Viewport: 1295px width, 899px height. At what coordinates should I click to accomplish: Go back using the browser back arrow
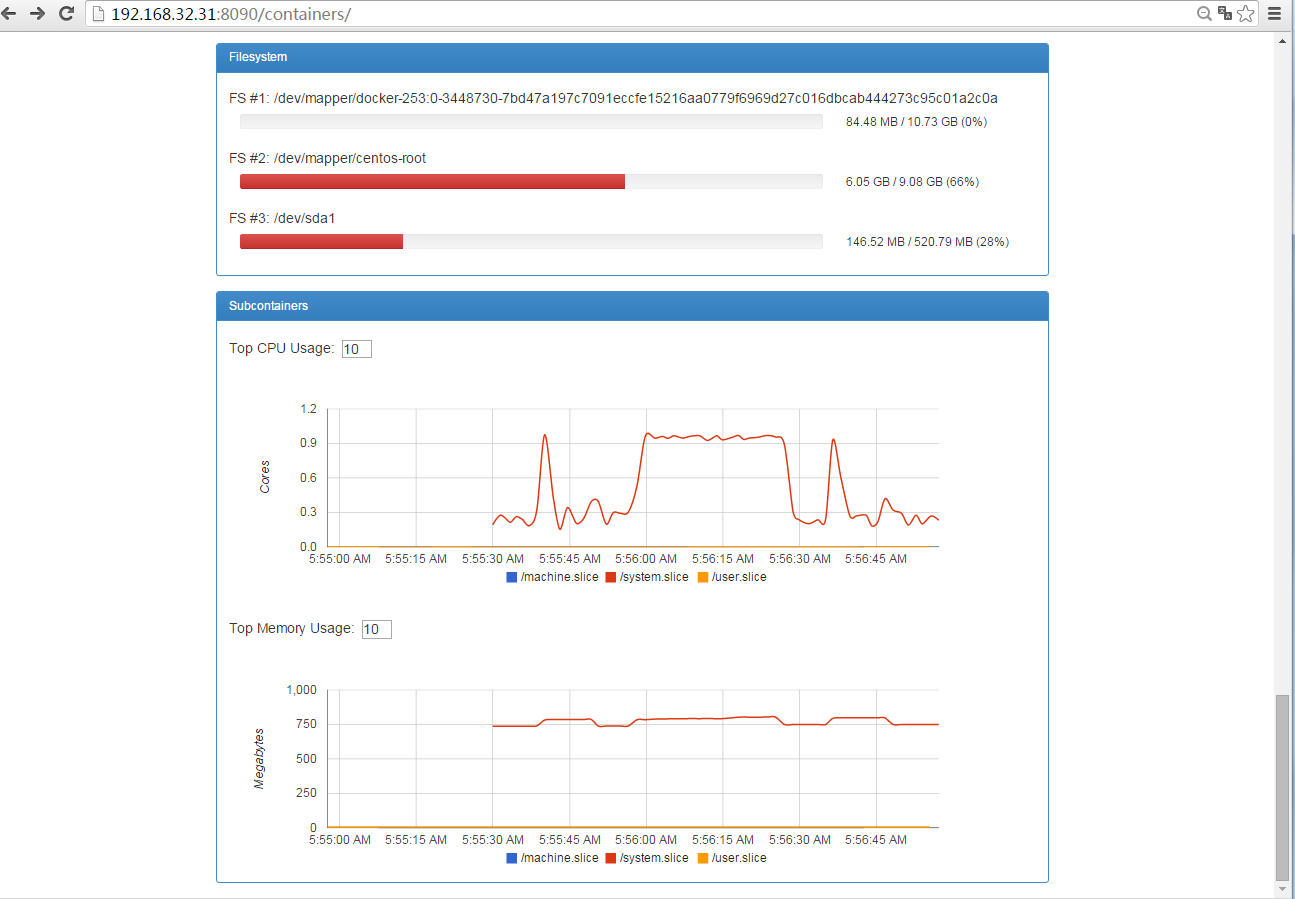pyautogui.click(x=10, y=14)
